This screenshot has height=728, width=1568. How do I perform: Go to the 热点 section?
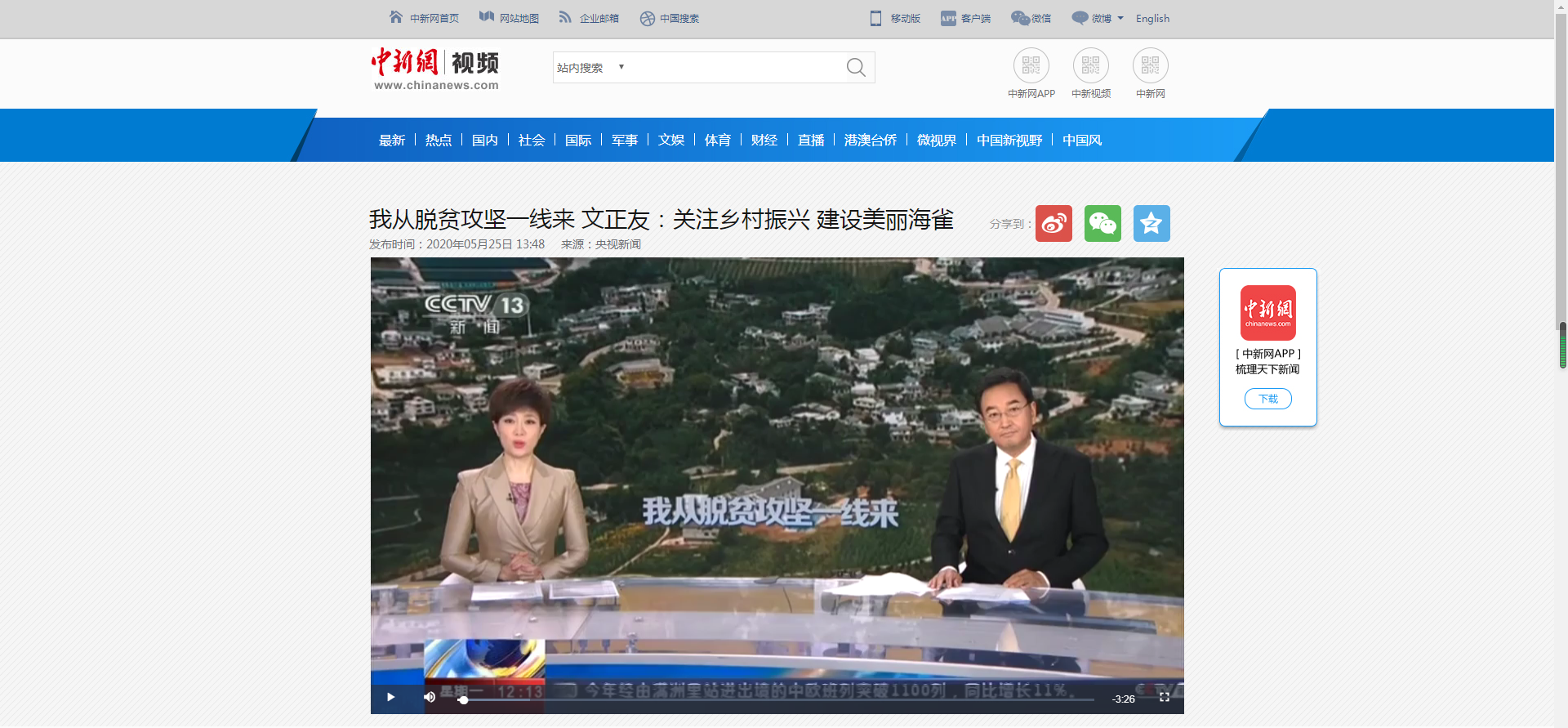tap(439, 140)
